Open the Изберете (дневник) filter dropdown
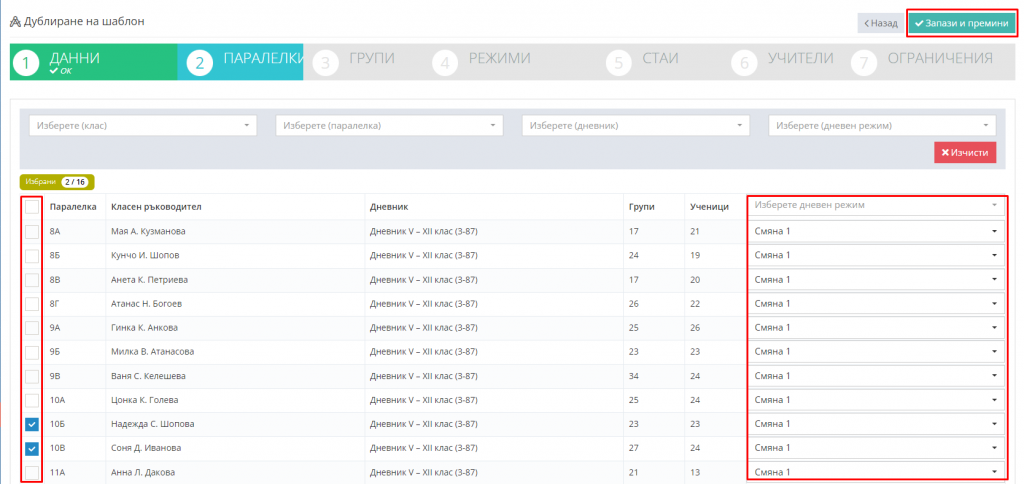Viewport: 1024px width, 484px height. coord(635,125)
